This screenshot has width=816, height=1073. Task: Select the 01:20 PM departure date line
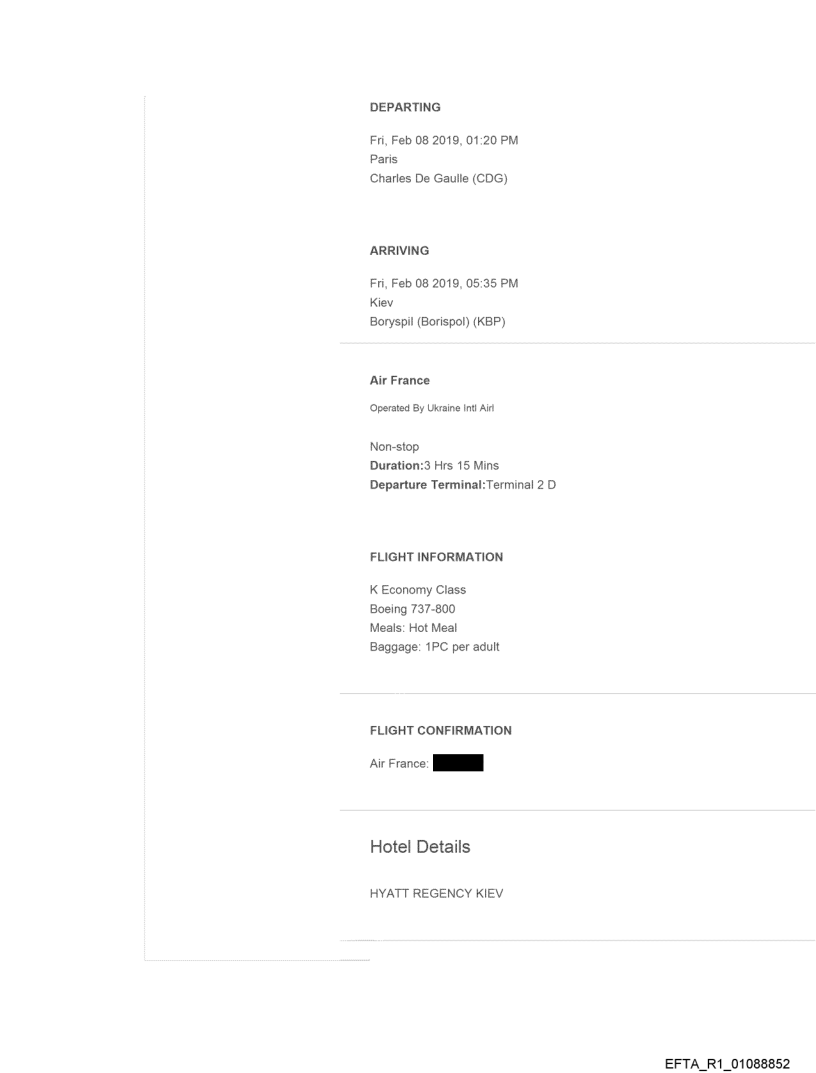point(443,141)
